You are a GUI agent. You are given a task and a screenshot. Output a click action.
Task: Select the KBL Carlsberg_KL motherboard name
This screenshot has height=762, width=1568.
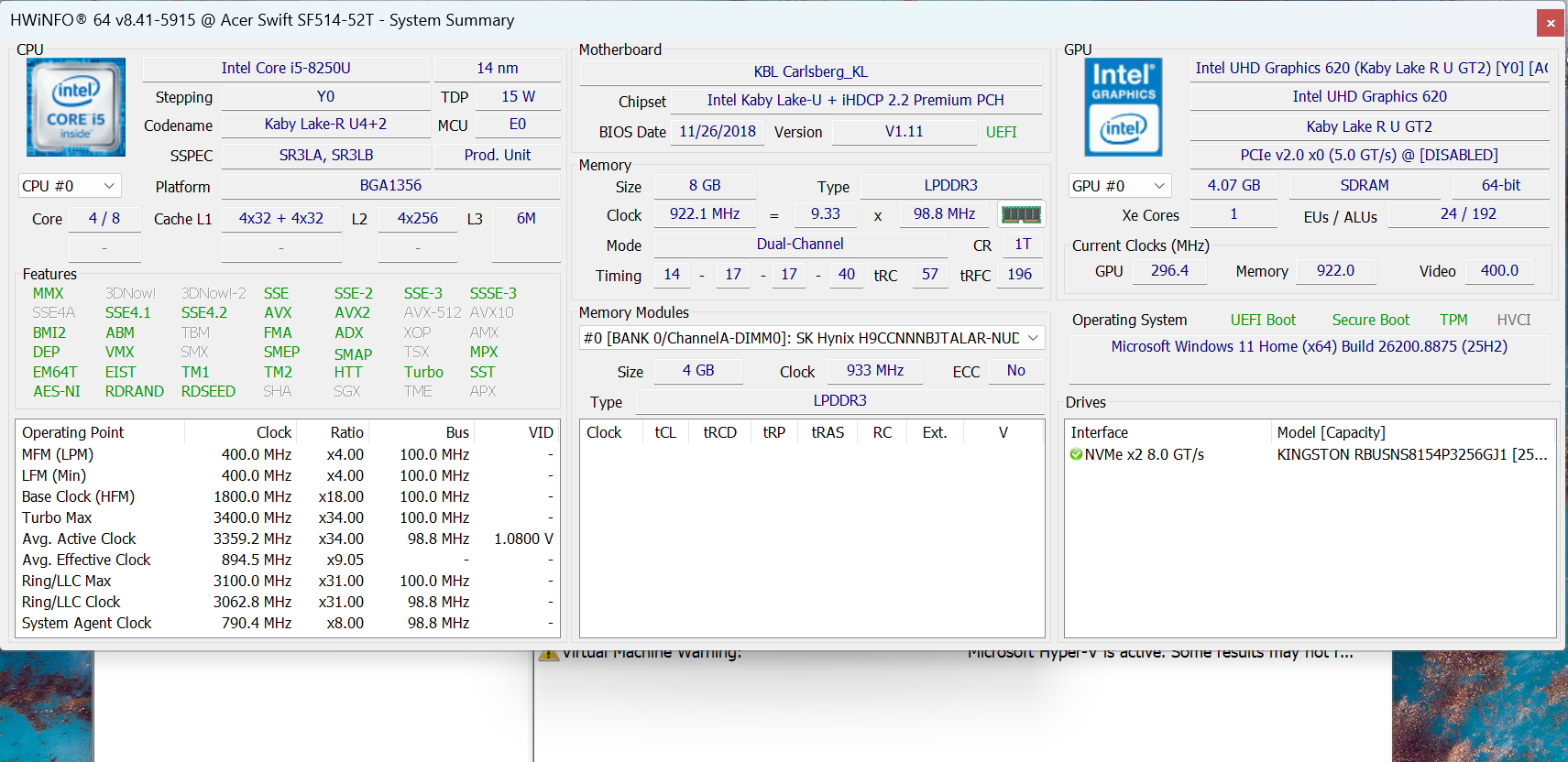811,71
